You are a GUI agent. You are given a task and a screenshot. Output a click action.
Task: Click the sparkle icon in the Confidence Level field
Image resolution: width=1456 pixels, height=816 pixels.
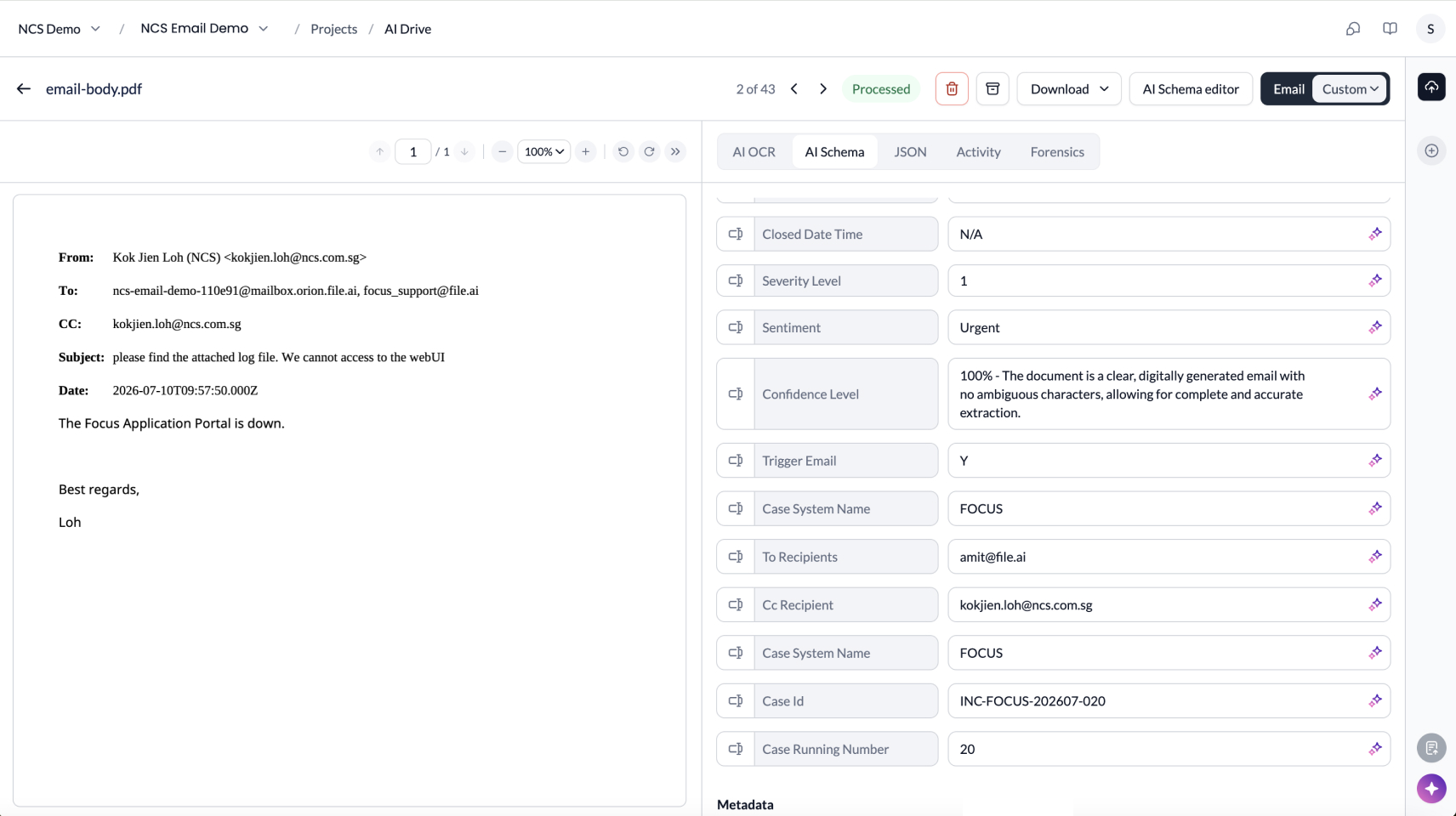1375,394
